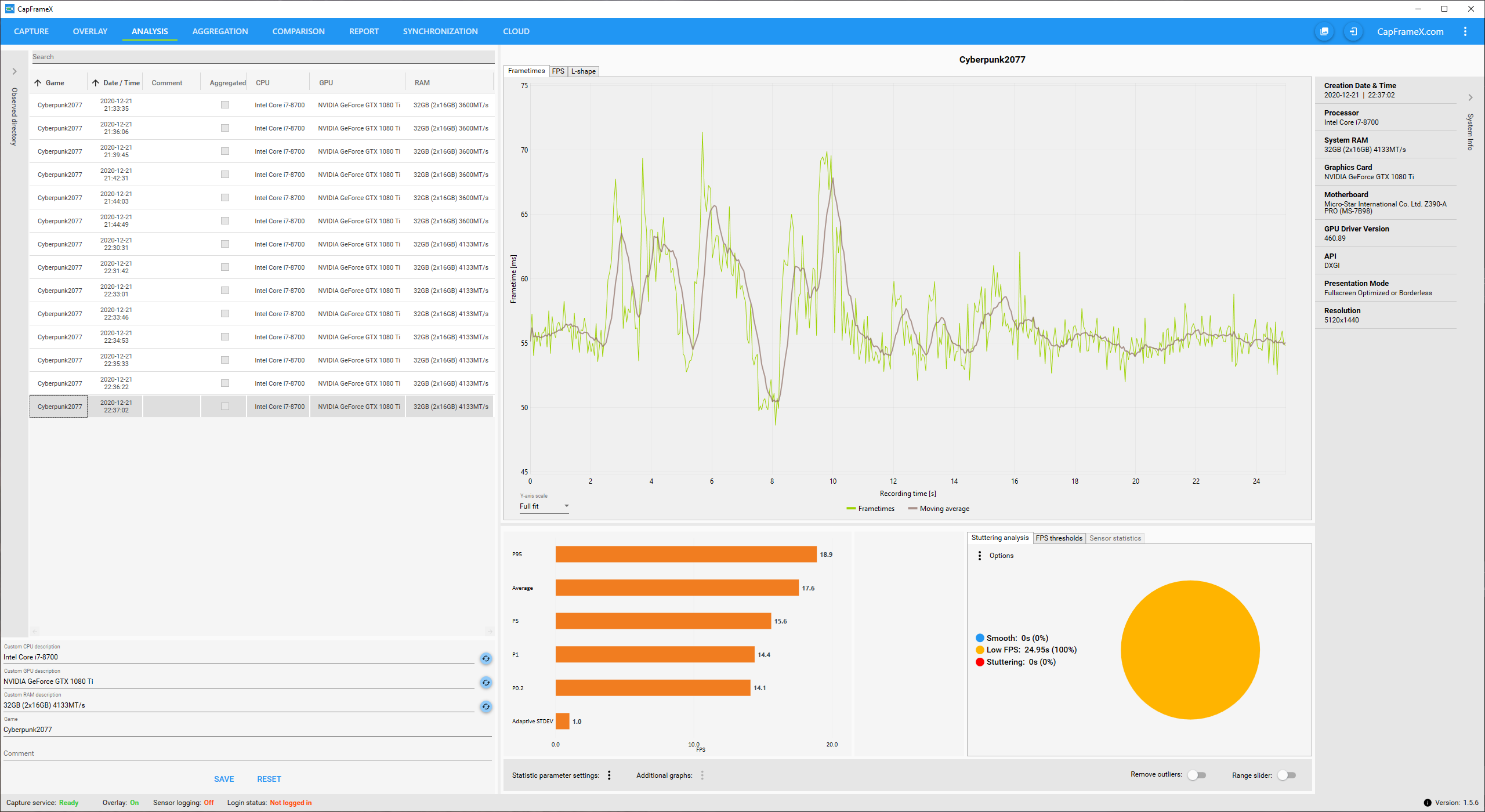Reset the custom RAM description with refresh icon
Image resolution: width=1485 pixels, height=812 pixels.
[x=486, y=706]
